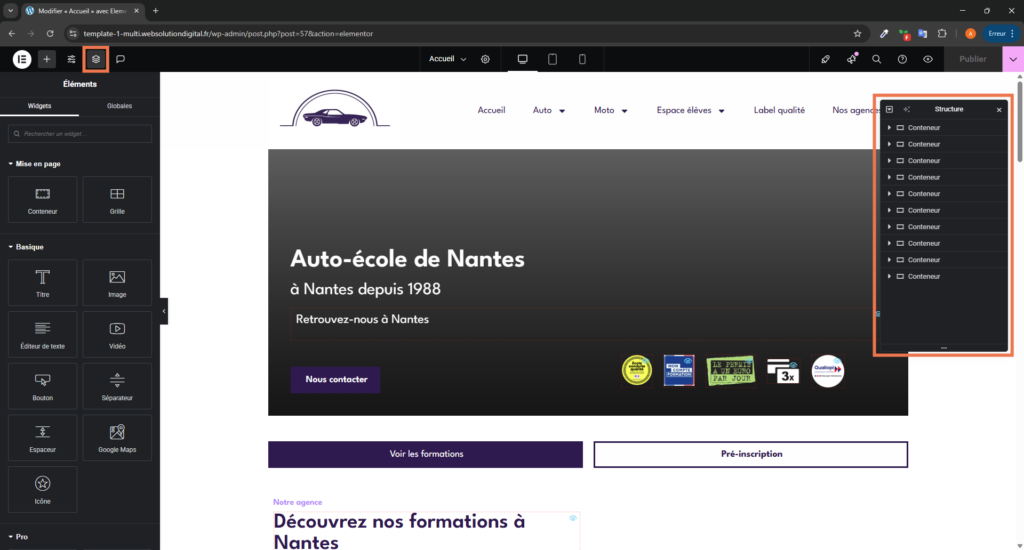Open the Elementor logo menu
Screen dimensions: 1024x550
coord(22,59)
